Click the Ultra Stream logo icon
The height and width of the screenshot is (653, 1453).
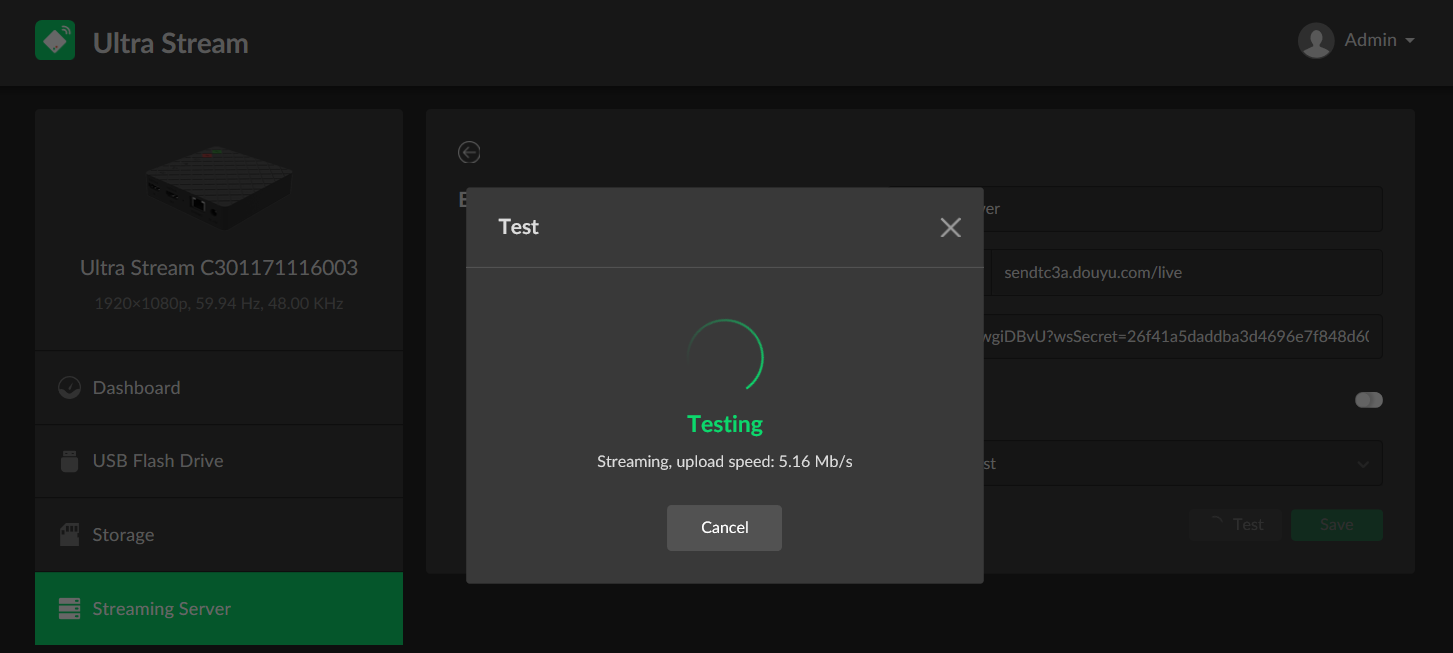coord(55,40)
